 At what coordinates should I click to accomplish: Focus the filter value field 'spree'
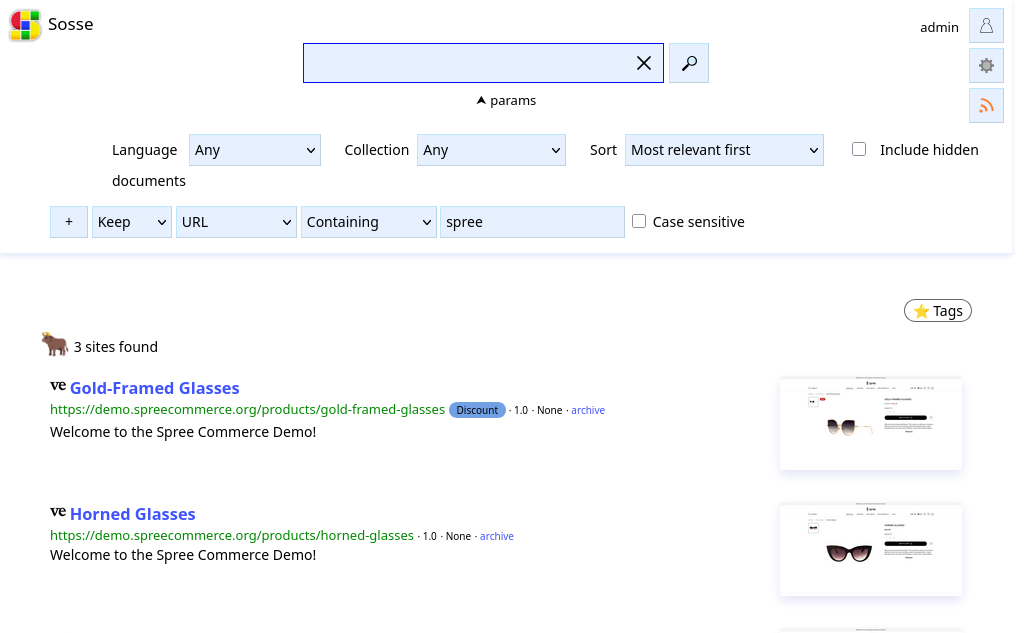(532, 222)
